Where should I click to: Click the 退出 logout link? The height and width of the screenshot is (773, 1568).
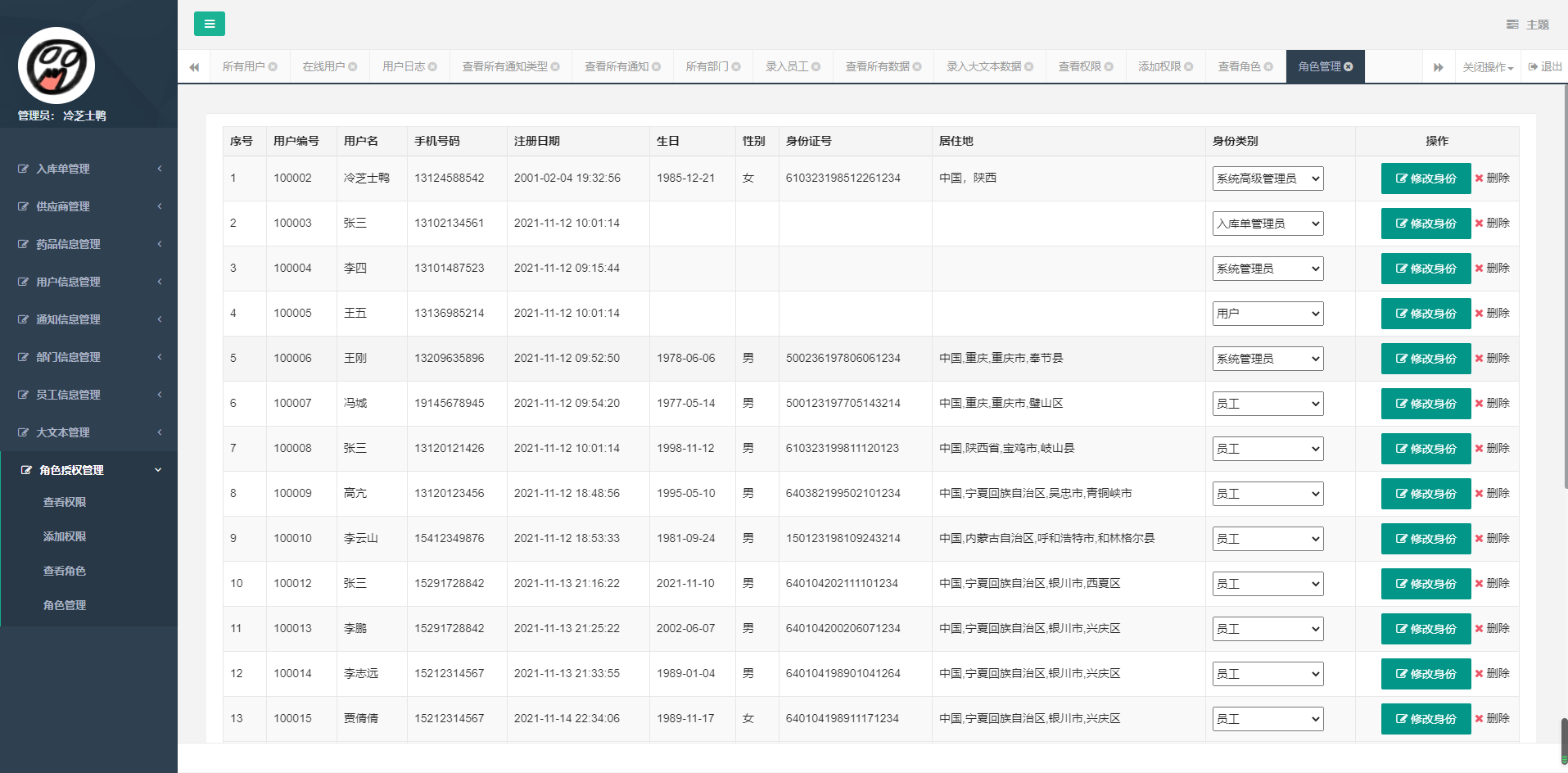click(1545, 66)
